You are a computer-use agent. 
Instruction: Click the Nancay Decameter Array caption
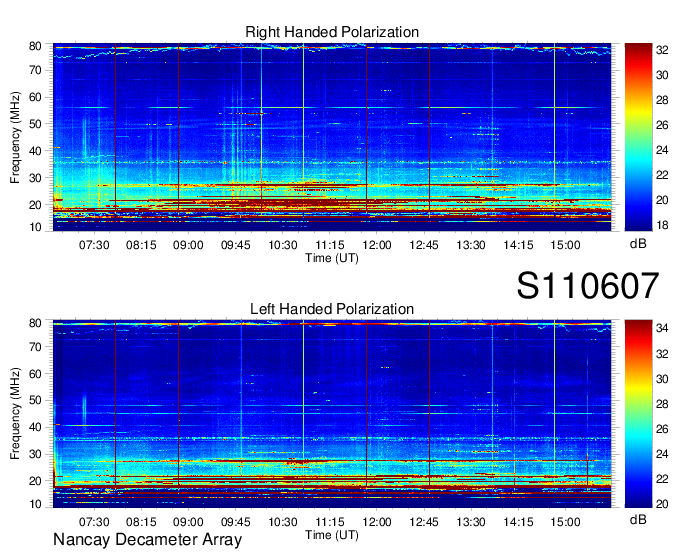147,540
